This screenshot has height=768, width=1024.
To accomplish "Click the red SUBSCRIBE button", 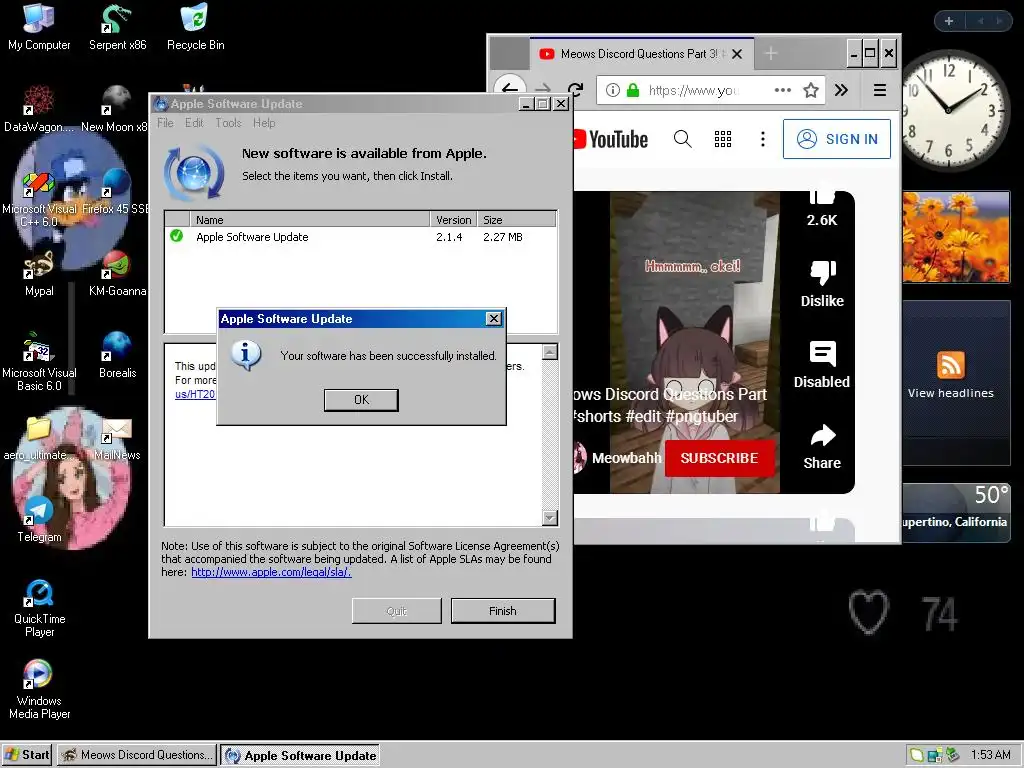I will click(x=720, y=458).
